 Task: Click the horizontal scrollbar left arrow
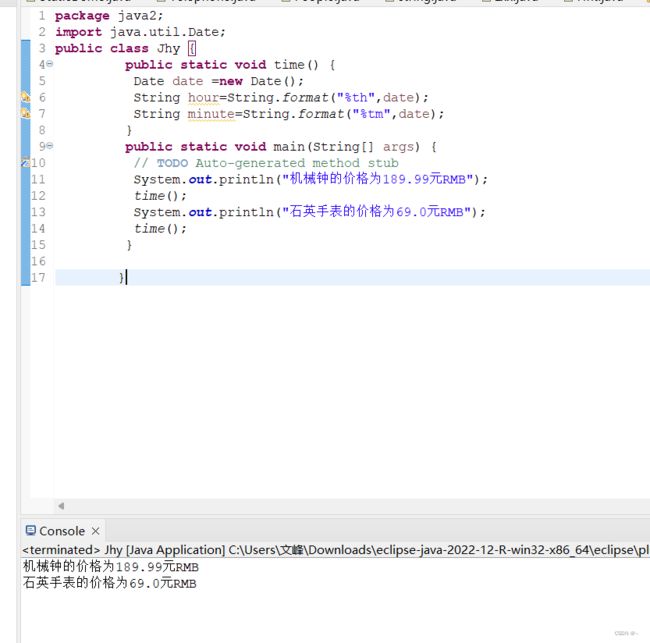61,506
